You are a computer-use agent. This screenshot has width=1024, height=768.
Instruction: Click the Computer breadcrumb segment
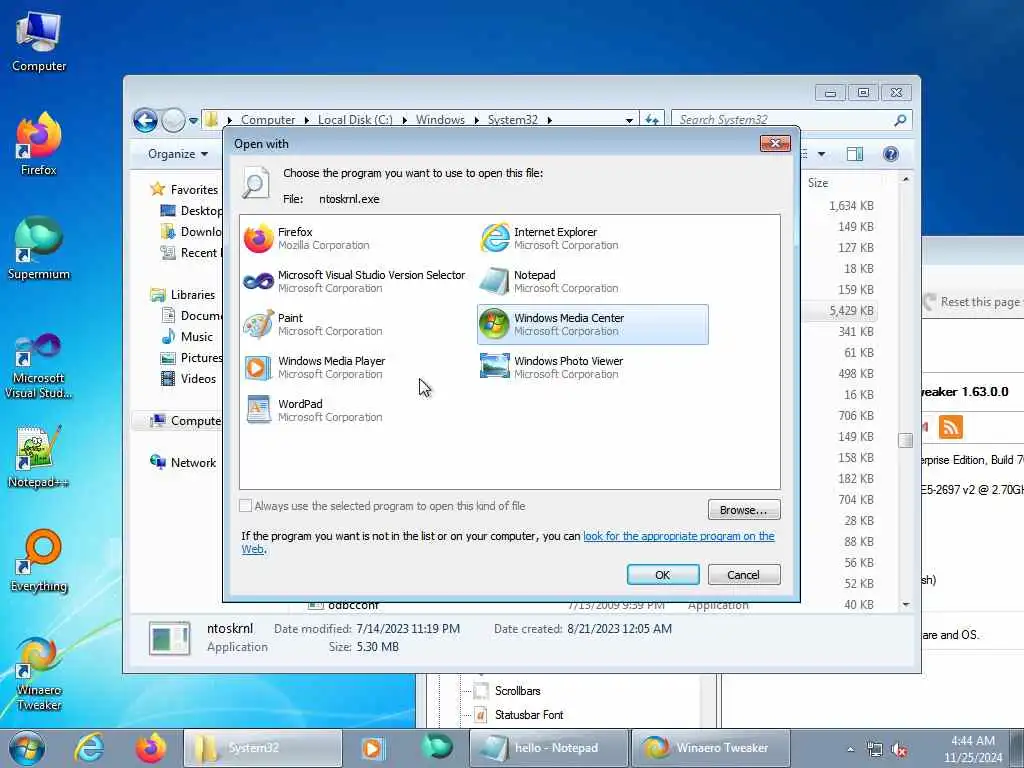click(268, 120)
